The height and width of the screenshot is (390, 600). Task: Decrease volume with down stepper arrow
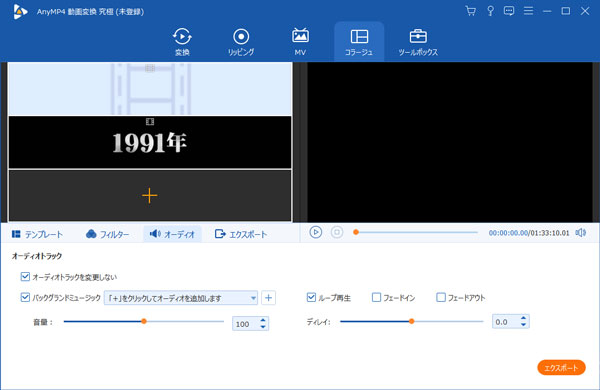coord(263,327)
